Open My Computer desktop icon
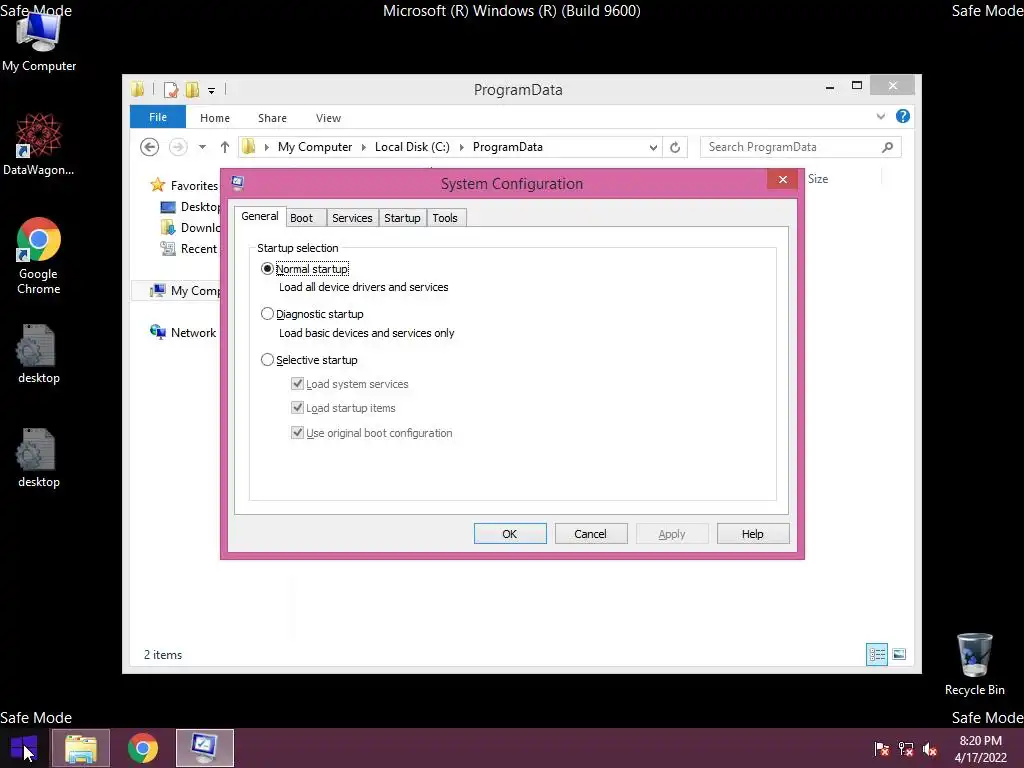Image resolution: width=1024 pixels, height=768 pixels. pyautogui.click(x=39, y=39)
